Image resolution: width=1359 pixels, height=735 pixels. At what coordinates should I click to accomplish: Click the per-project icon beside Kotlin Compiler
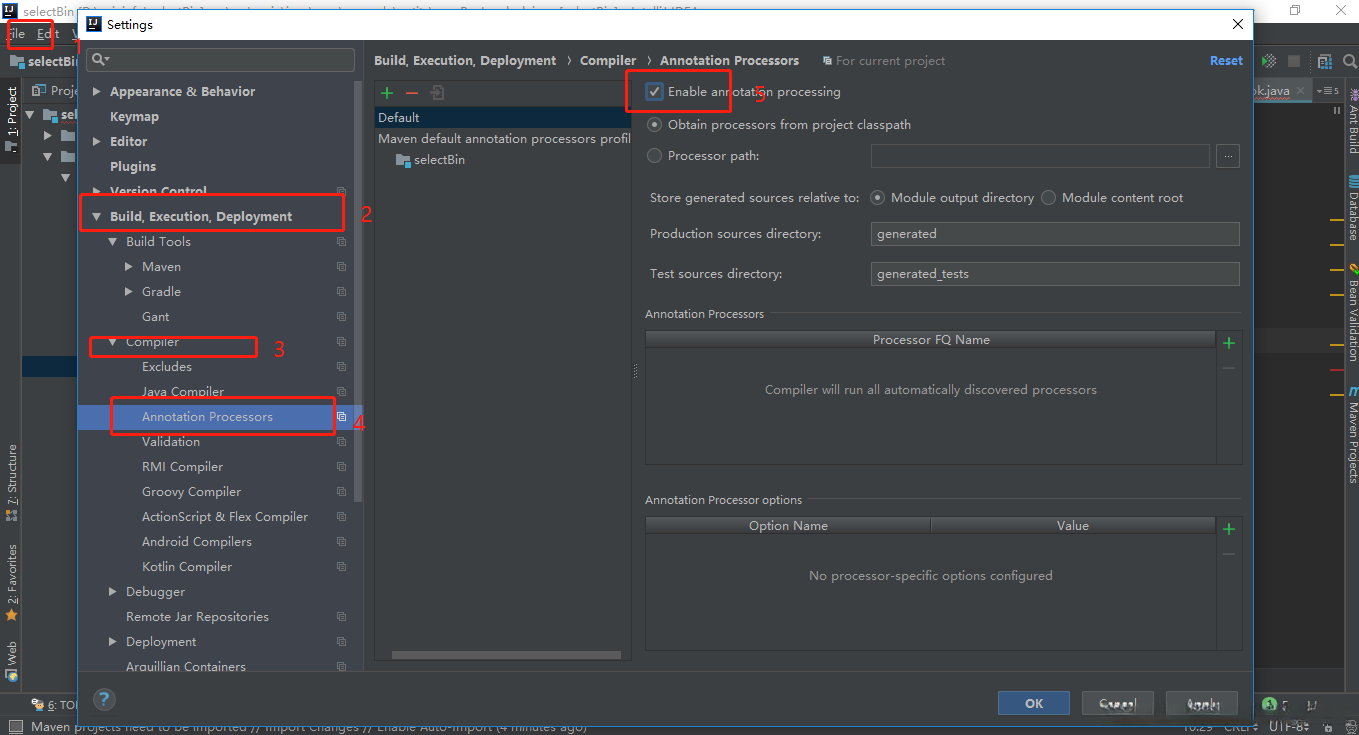coord(341,567)
